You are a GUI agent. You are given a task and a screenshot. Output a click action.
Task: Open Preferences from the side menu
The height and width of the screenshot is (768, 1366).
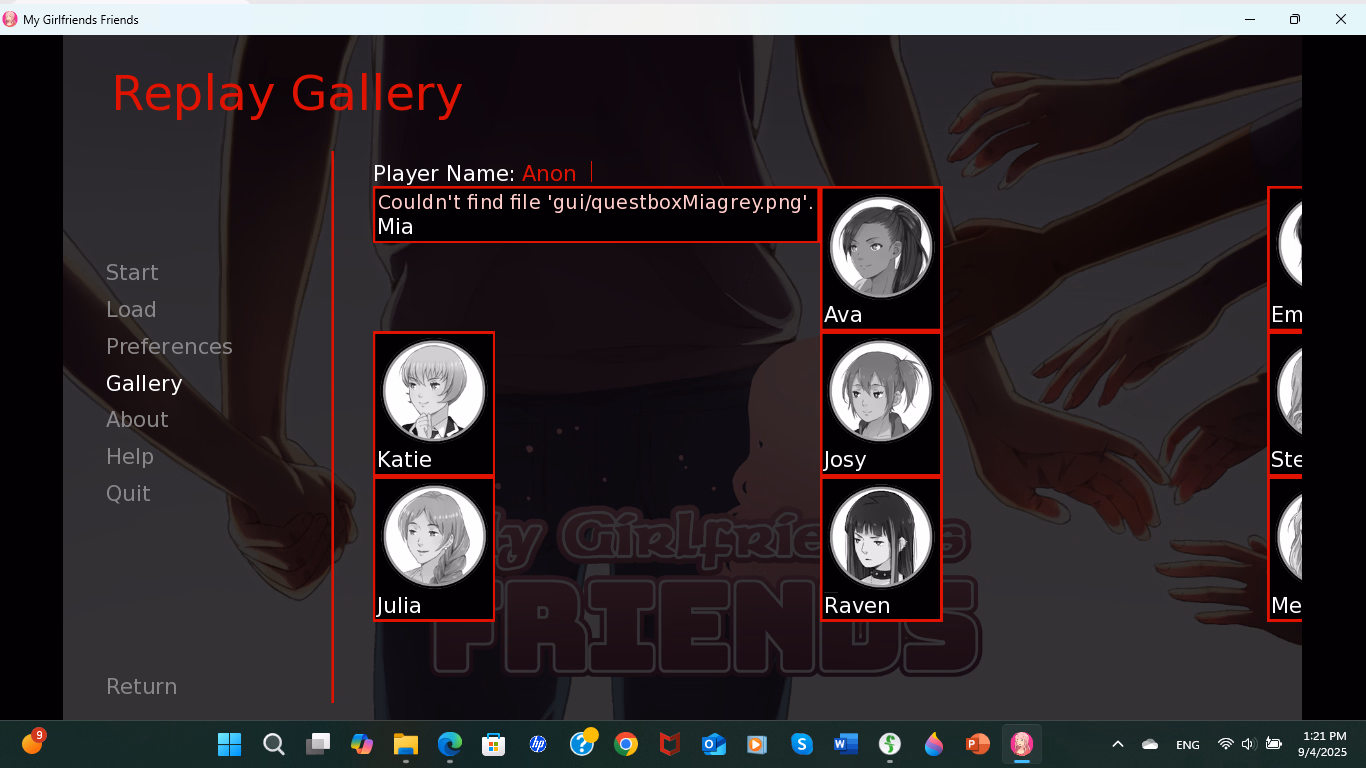tap(169, 347)
